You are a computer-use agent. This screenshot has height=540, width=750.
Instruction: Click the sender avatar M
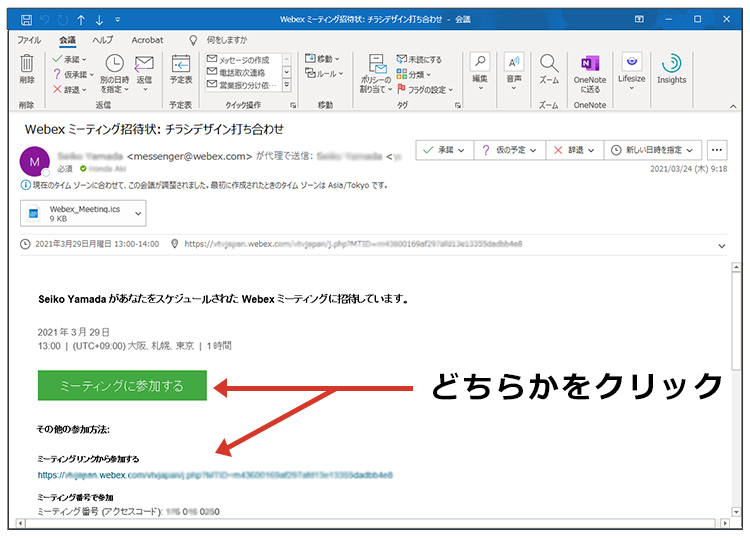tap(34, 162)
